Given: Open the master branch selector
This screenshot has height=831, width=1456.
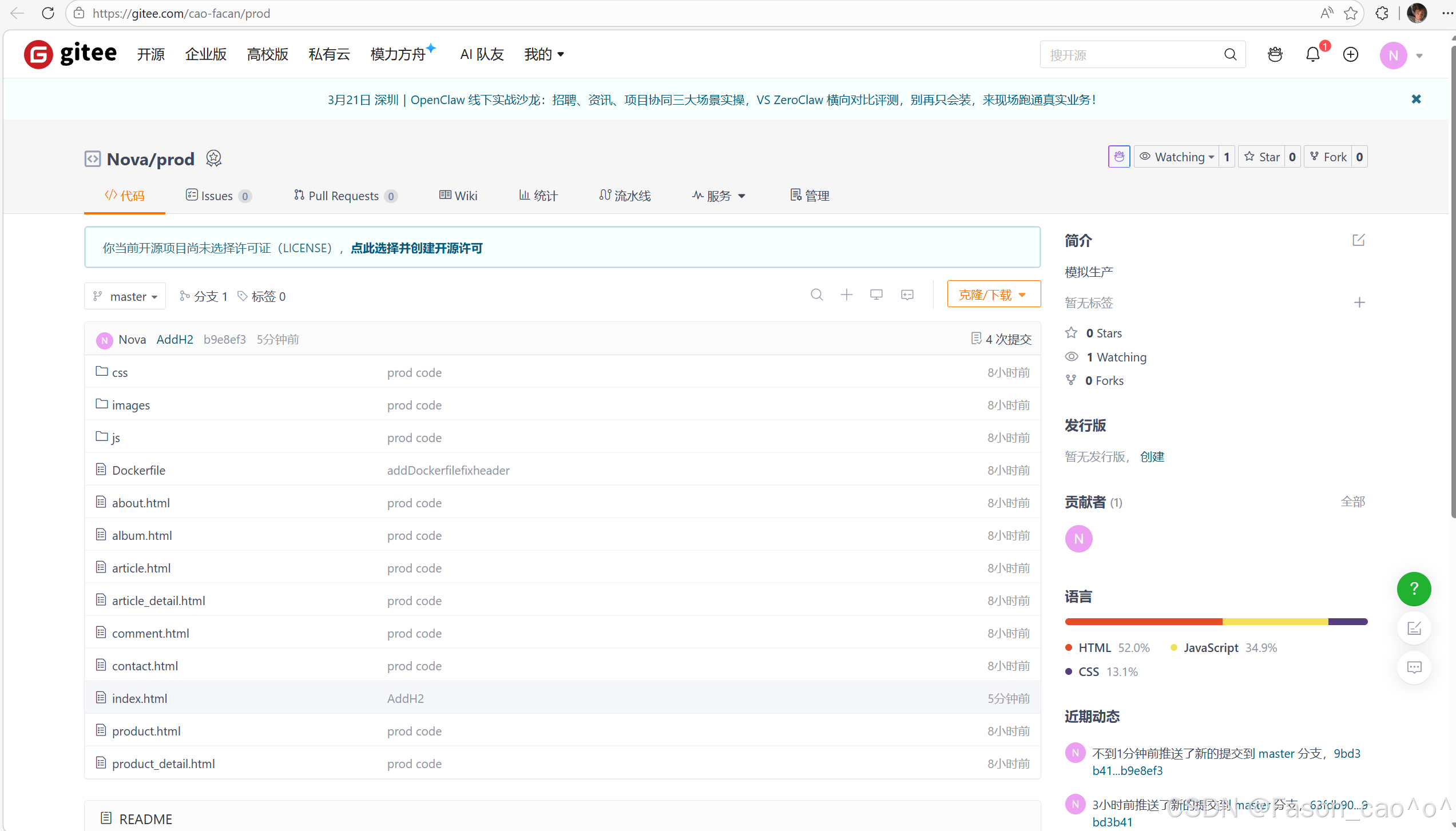Looking at the screenshot, I should [x=125, y=296].
